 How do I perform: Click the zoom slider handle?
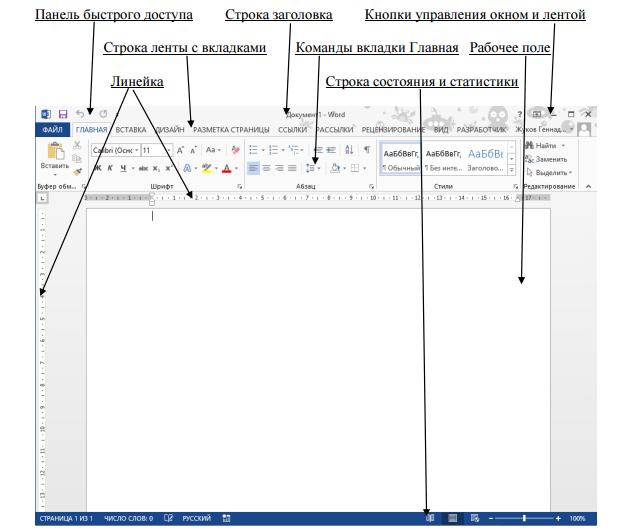point(524,518)
